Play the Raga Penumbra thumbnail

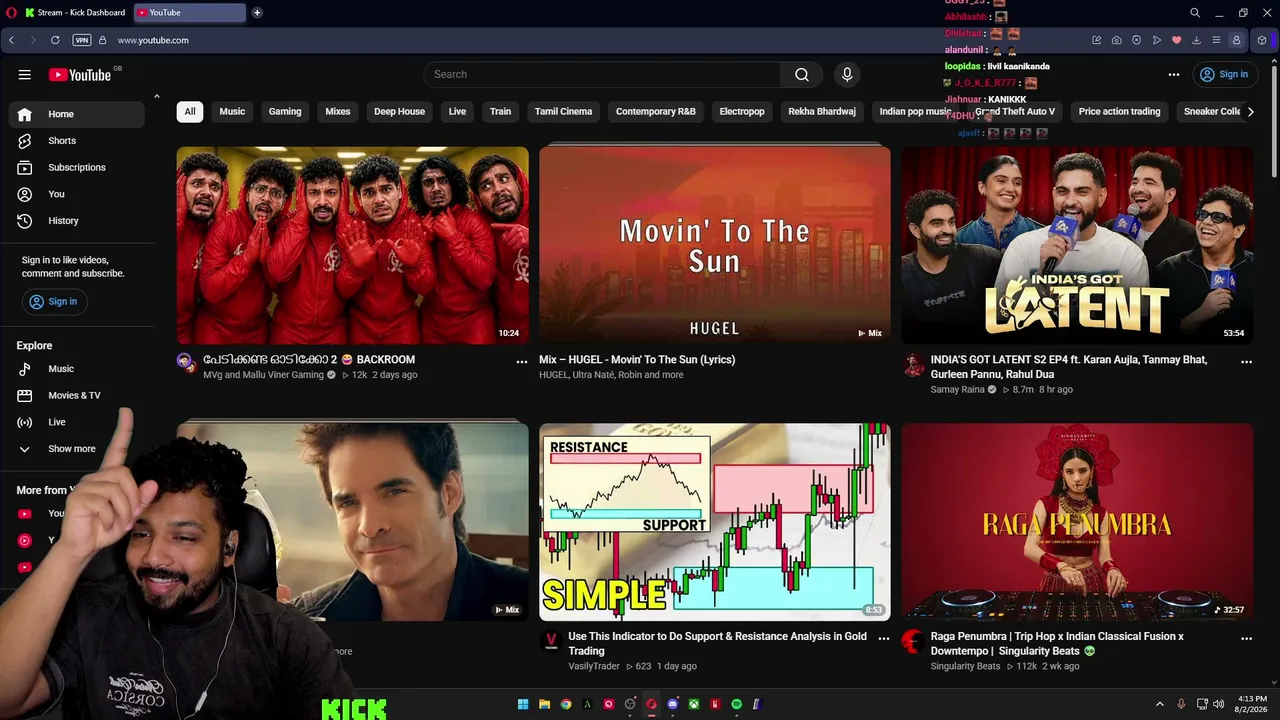(1077, 521)
